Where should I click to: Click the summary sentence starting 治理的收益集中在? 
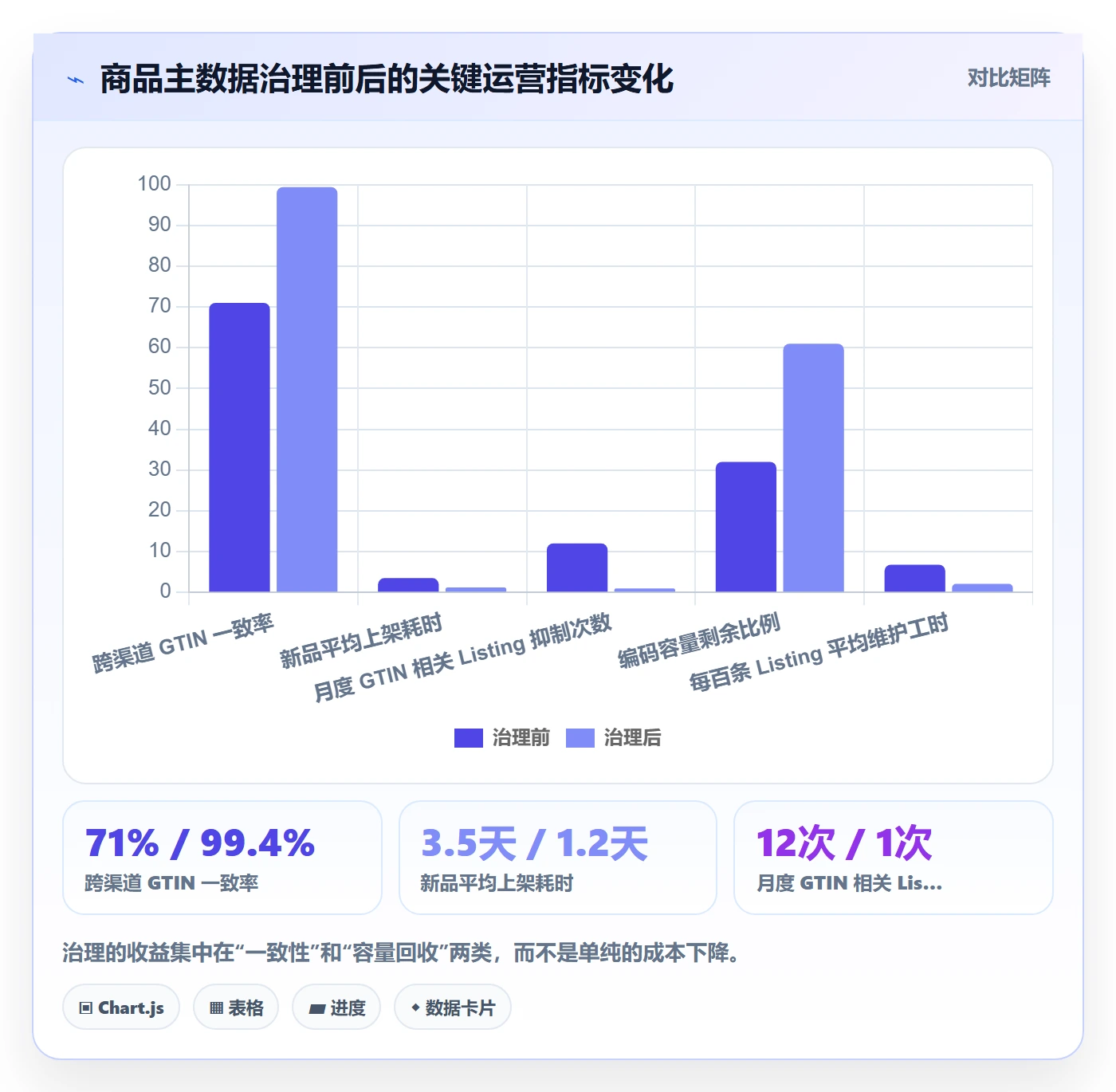(x=402, y=953)
